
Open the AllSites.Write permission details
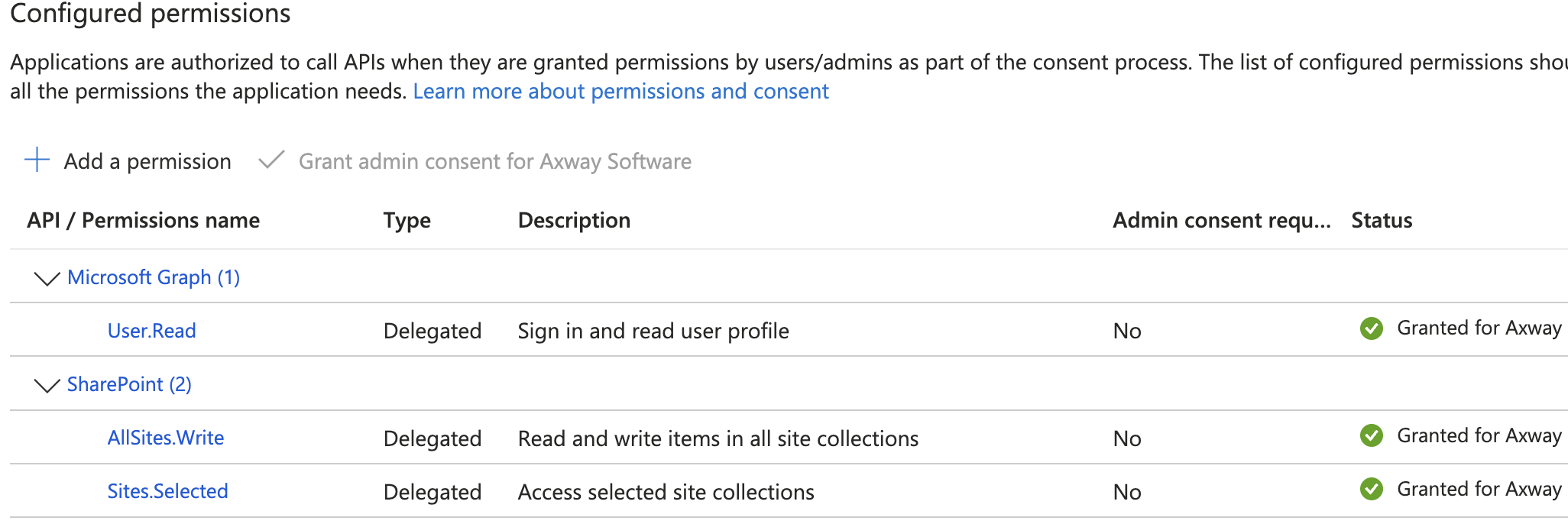(x=165, y=438)
